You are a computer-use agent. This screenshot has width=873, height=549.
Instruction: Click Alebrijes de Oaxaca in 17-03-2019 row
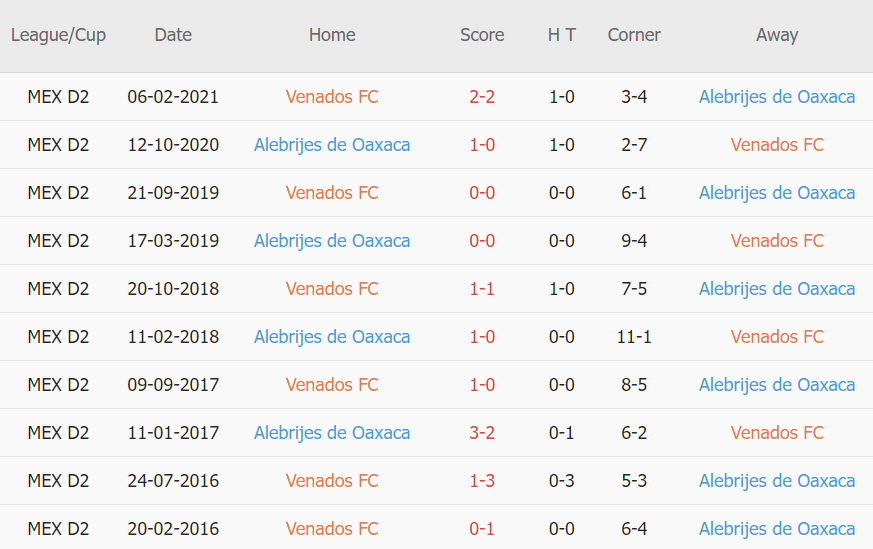332,241
